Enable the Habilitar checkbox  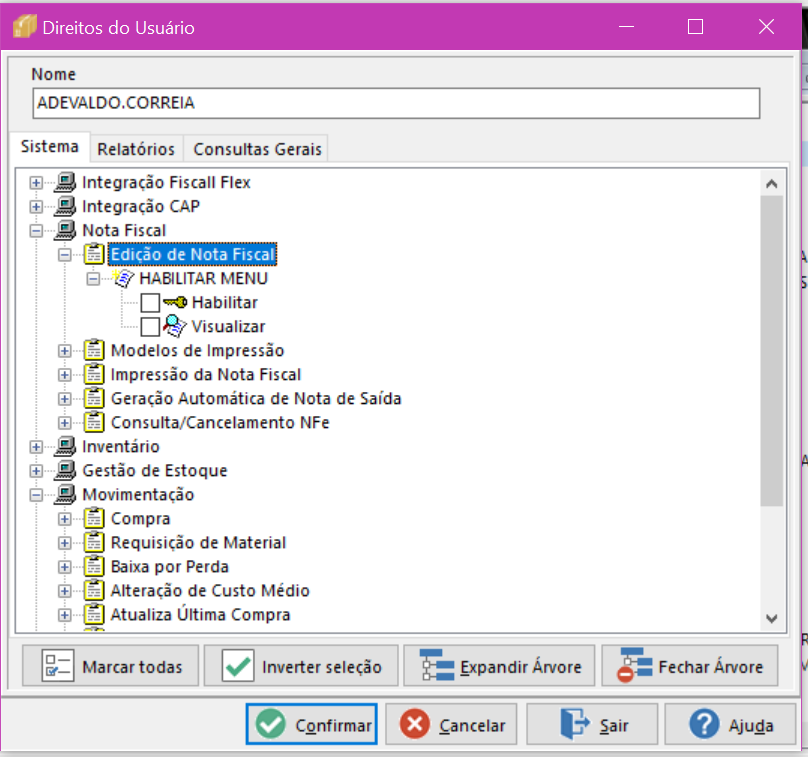pos(150,302)
